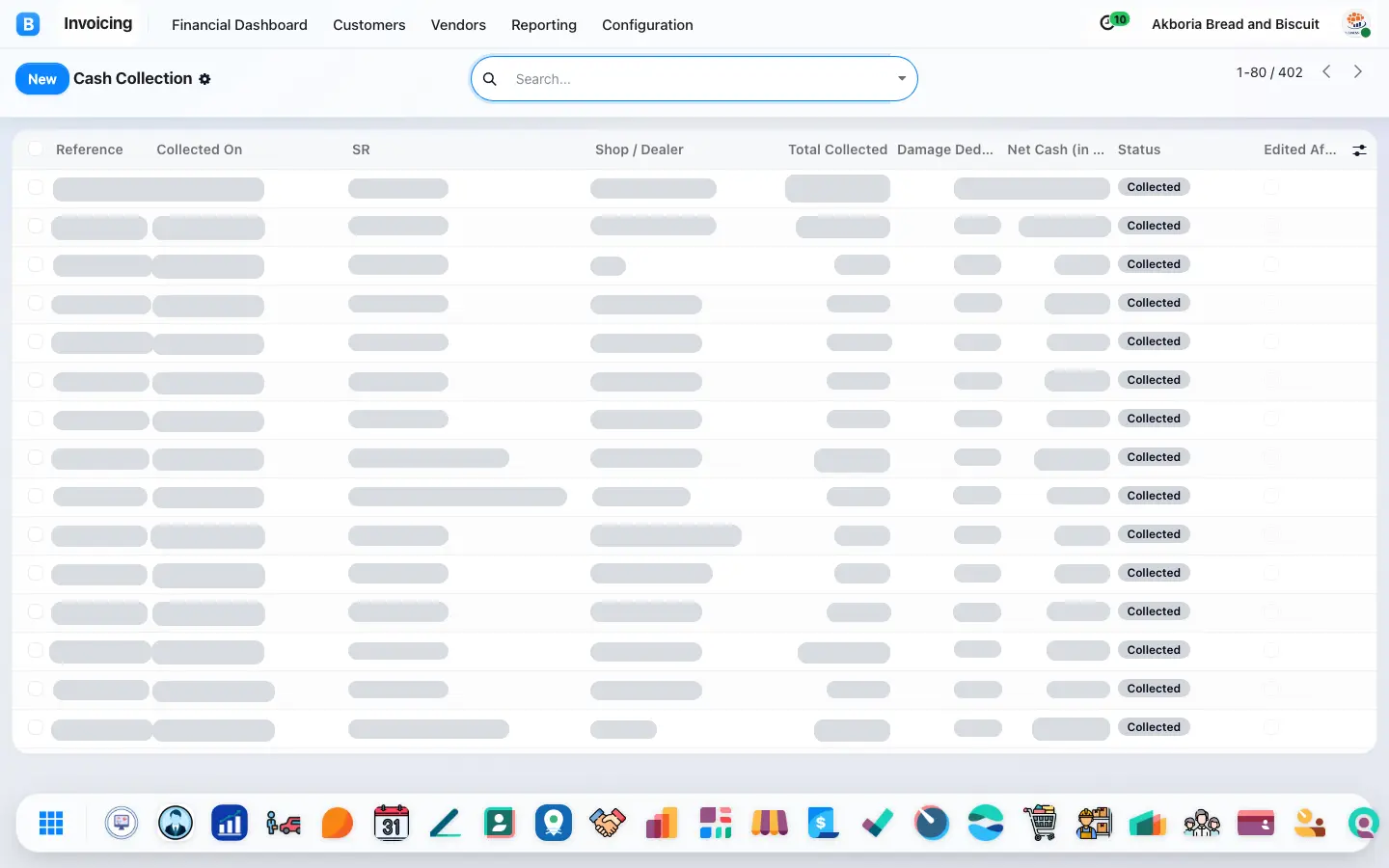This screenshot has height=868, width=1389.
Task: Open the Vendors menu
Action: pos(458,25)
